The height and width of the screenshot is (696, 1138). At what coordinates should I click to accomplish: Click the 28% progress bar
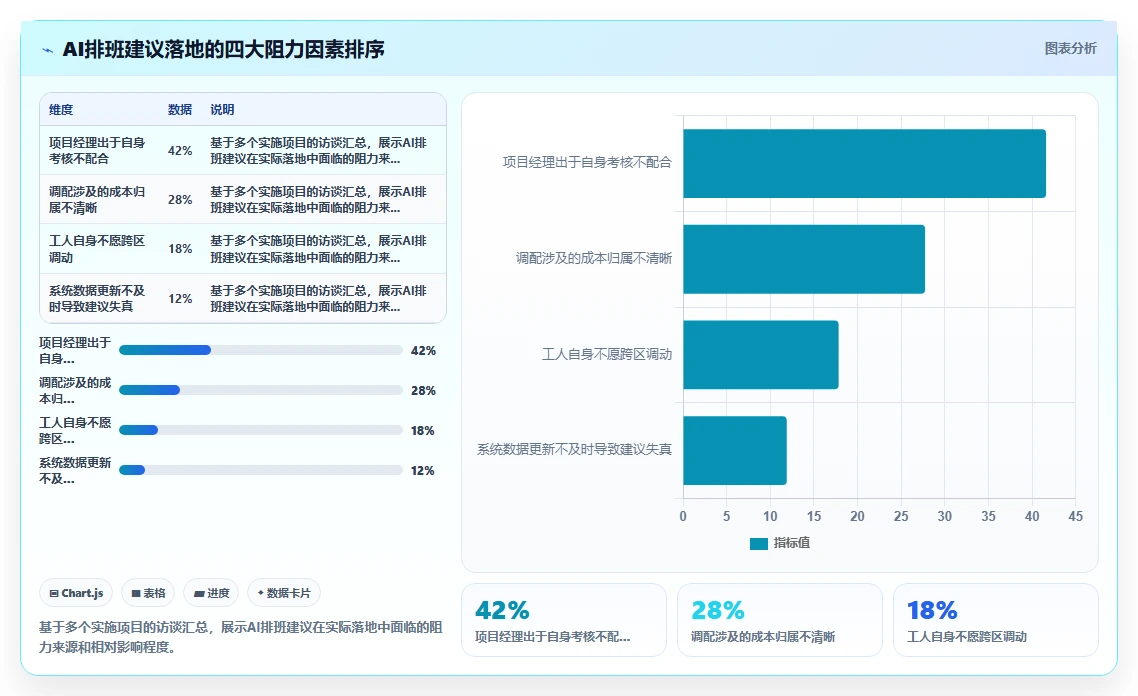(261, 390)
